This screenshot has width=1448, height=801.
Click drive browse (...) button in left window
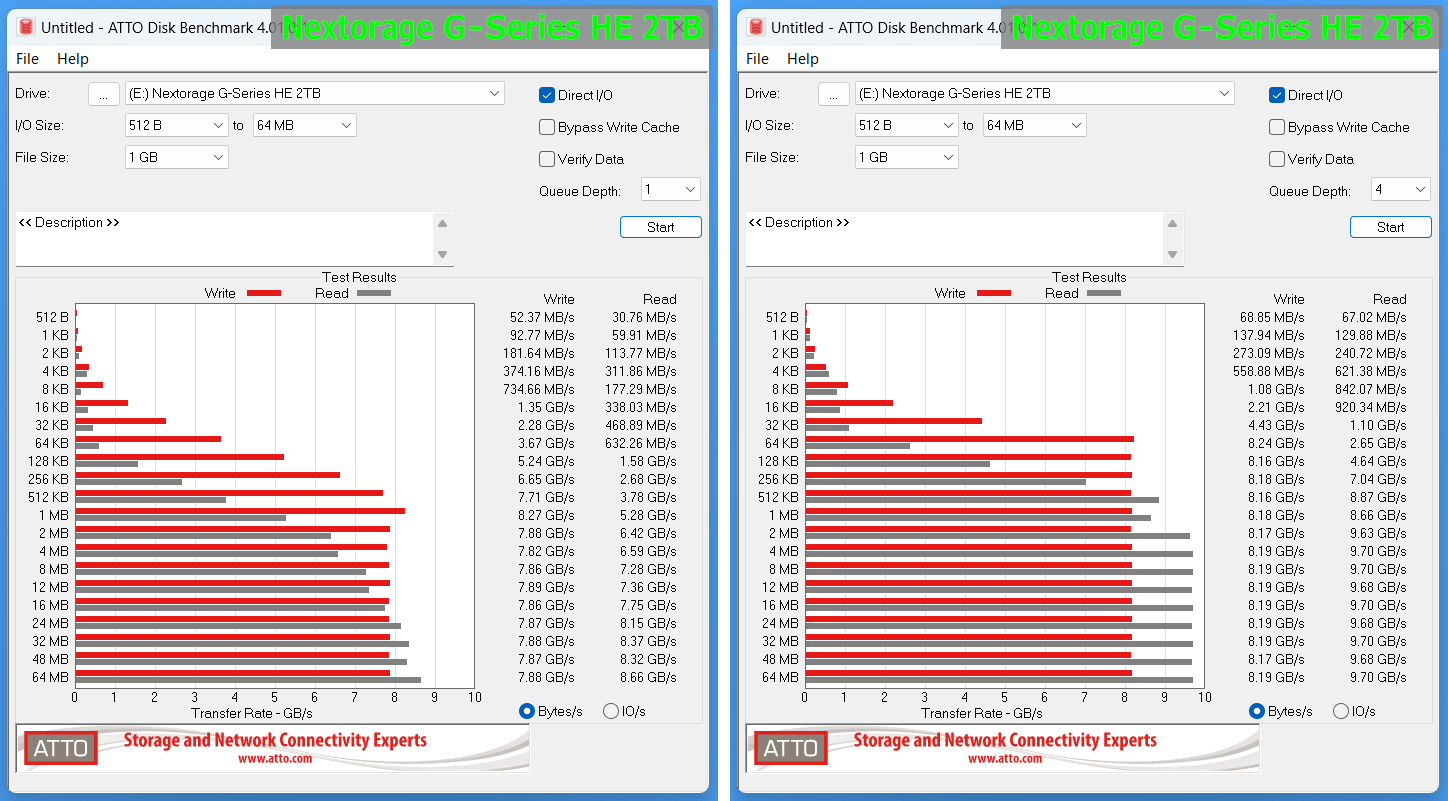click(104, 94)
